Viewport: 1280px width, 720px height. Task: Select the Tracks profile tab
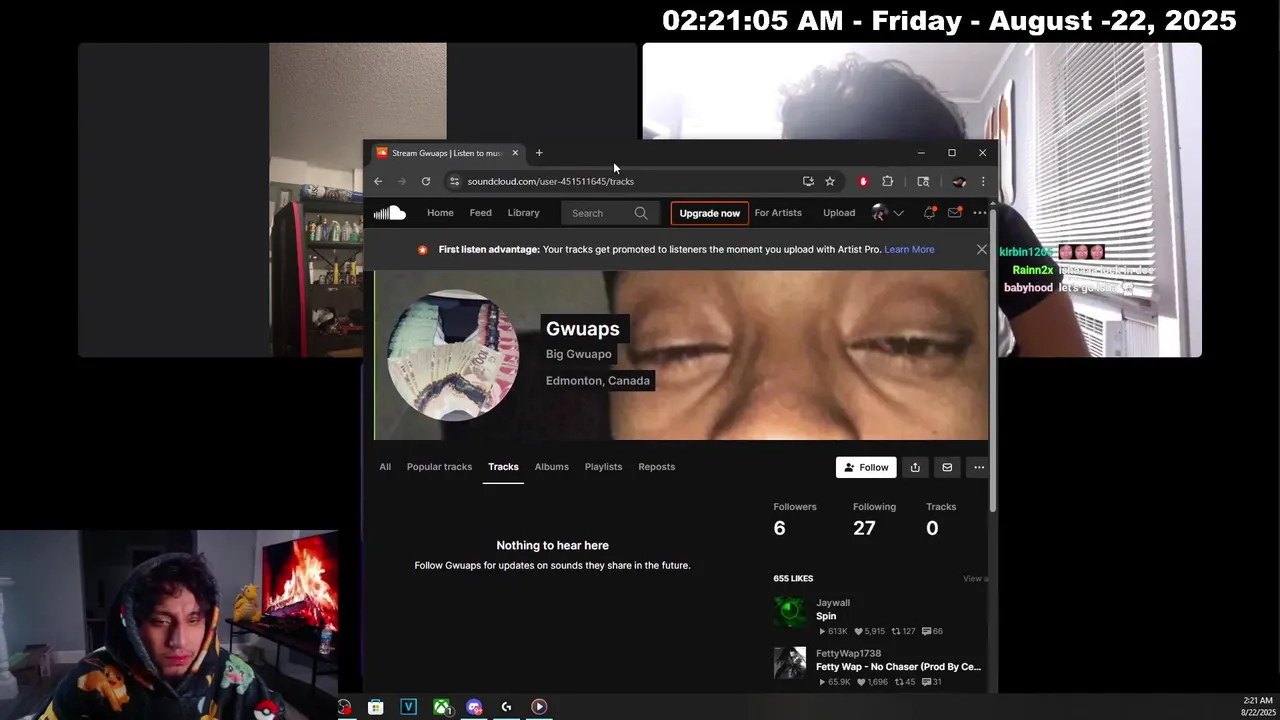point(503,467)
